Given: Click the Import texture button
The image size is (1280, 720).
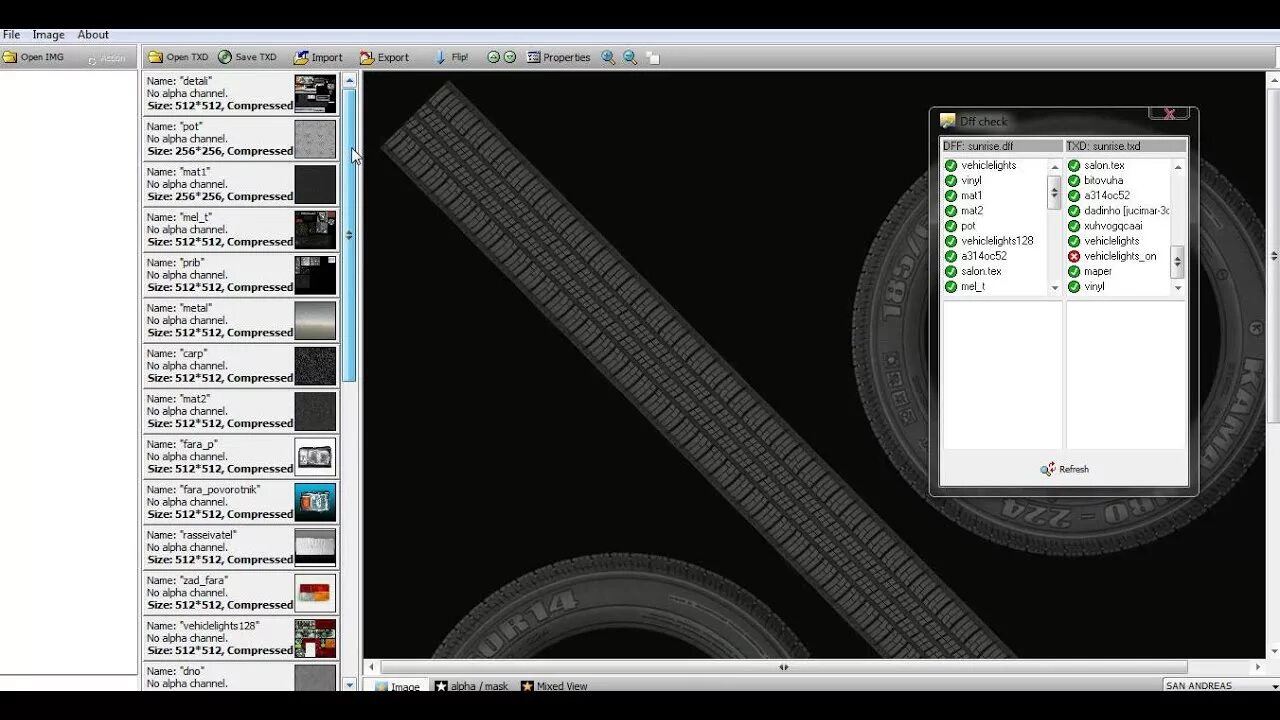Looking at the screenshot, I should (x=318, y=58).
